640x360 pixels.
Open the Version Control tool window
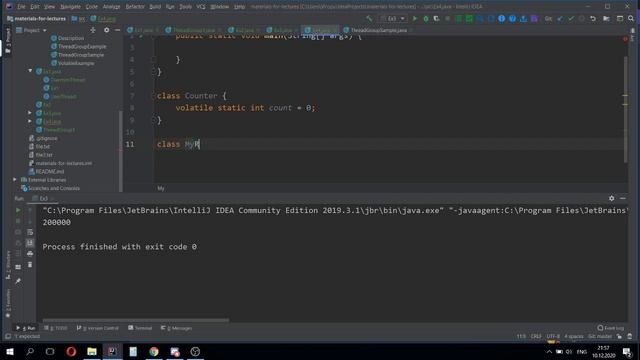point(98,328)
